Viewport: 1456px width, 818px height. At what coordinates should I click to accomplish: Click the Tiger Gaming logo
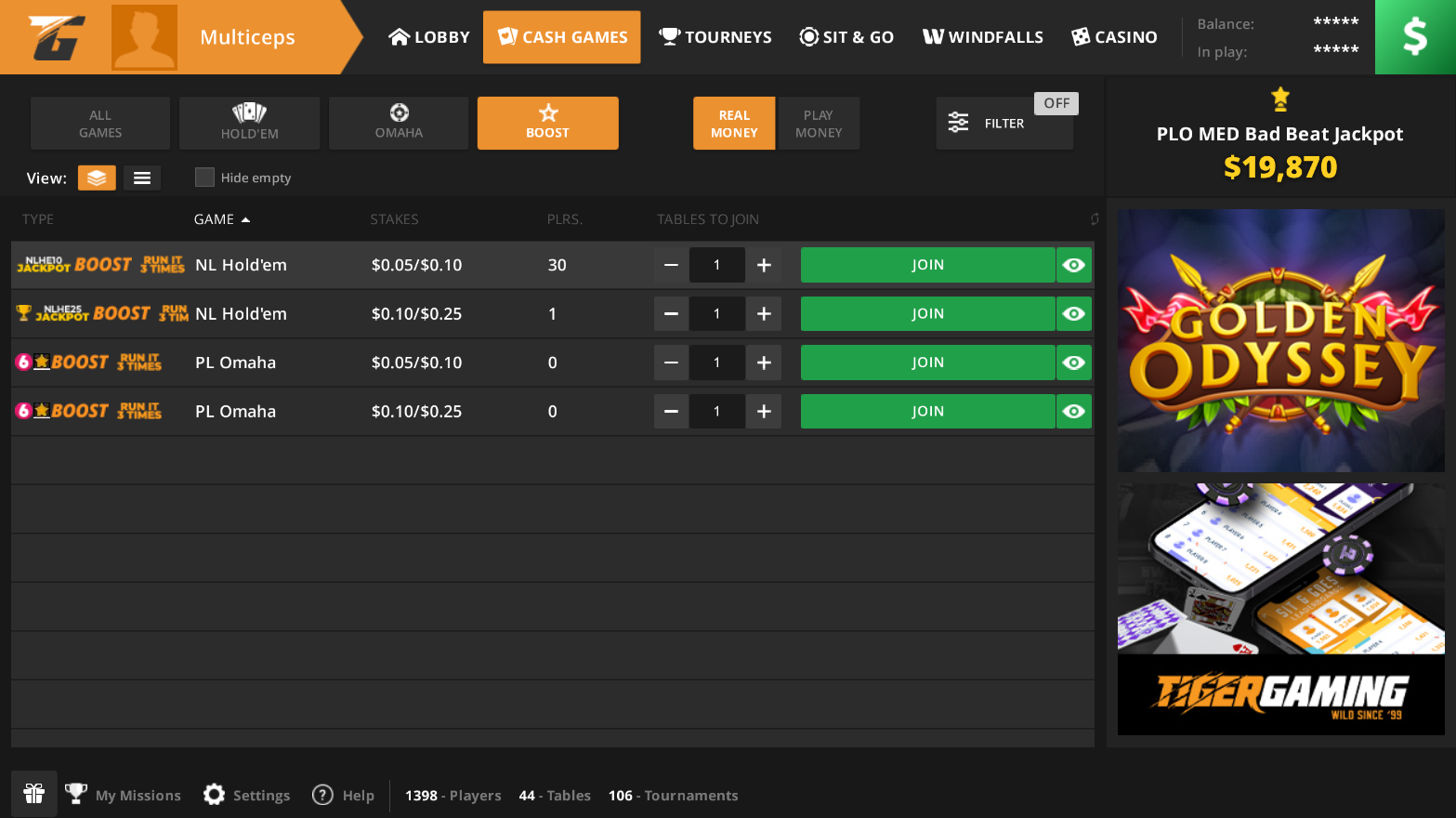[x=58, y=37]
